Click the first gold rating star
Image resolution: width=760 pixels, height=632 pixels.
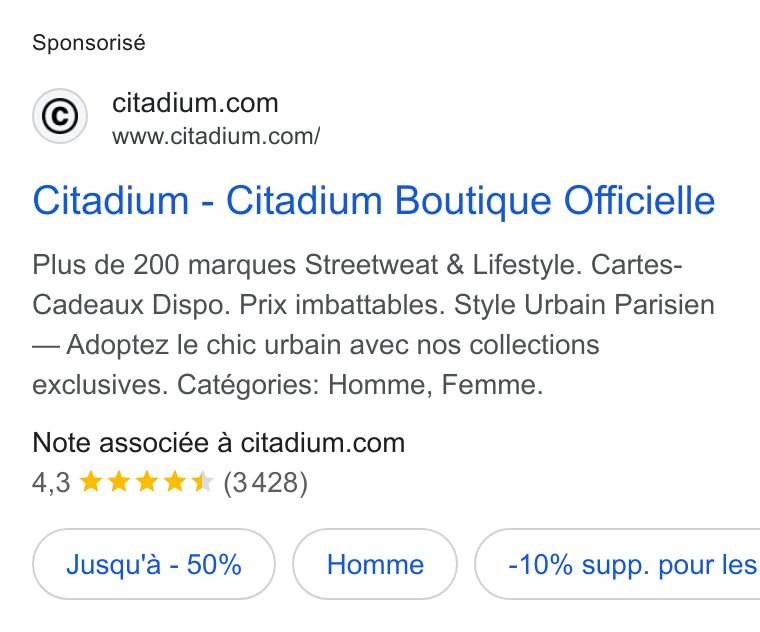(x=91, y=482)
